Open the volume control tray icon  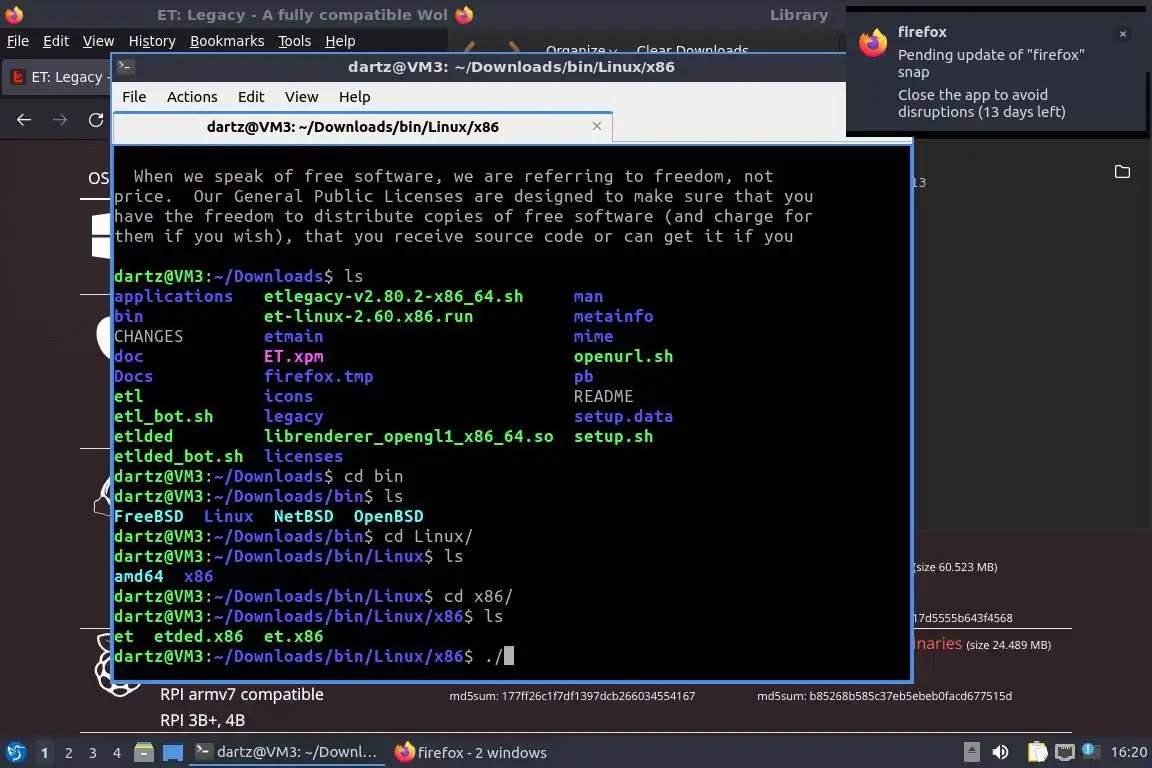pos(1000,752)
